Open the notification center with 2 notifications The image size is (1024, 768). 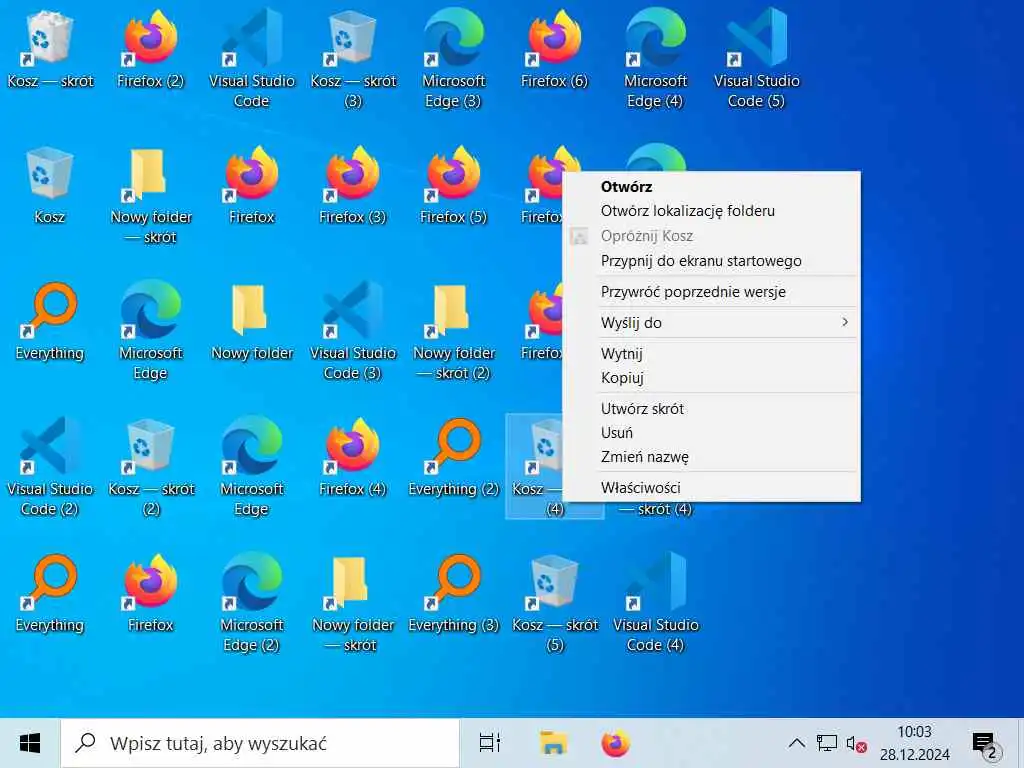986,744
